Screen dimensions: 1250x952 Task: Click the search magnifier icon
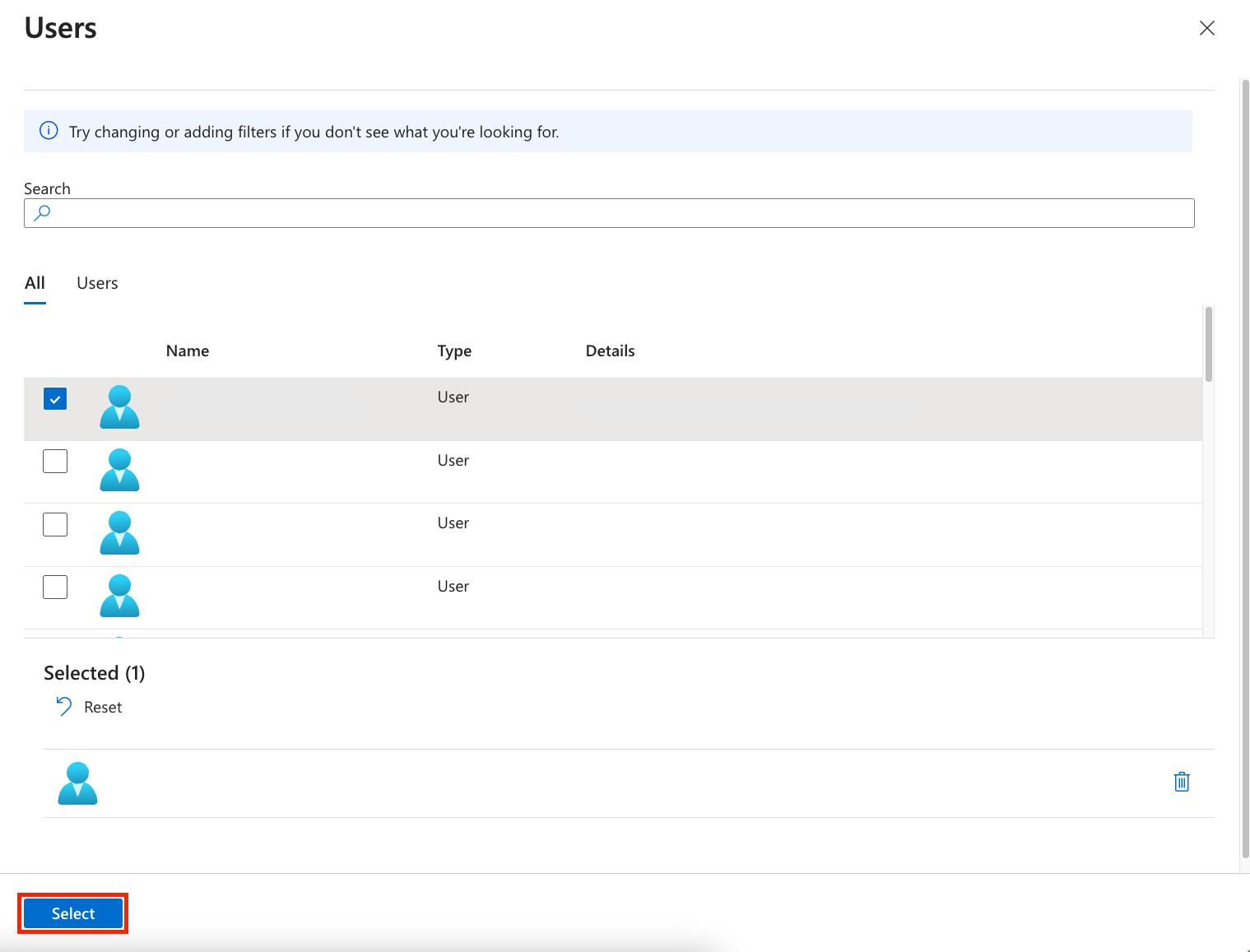tap(42, 213)
